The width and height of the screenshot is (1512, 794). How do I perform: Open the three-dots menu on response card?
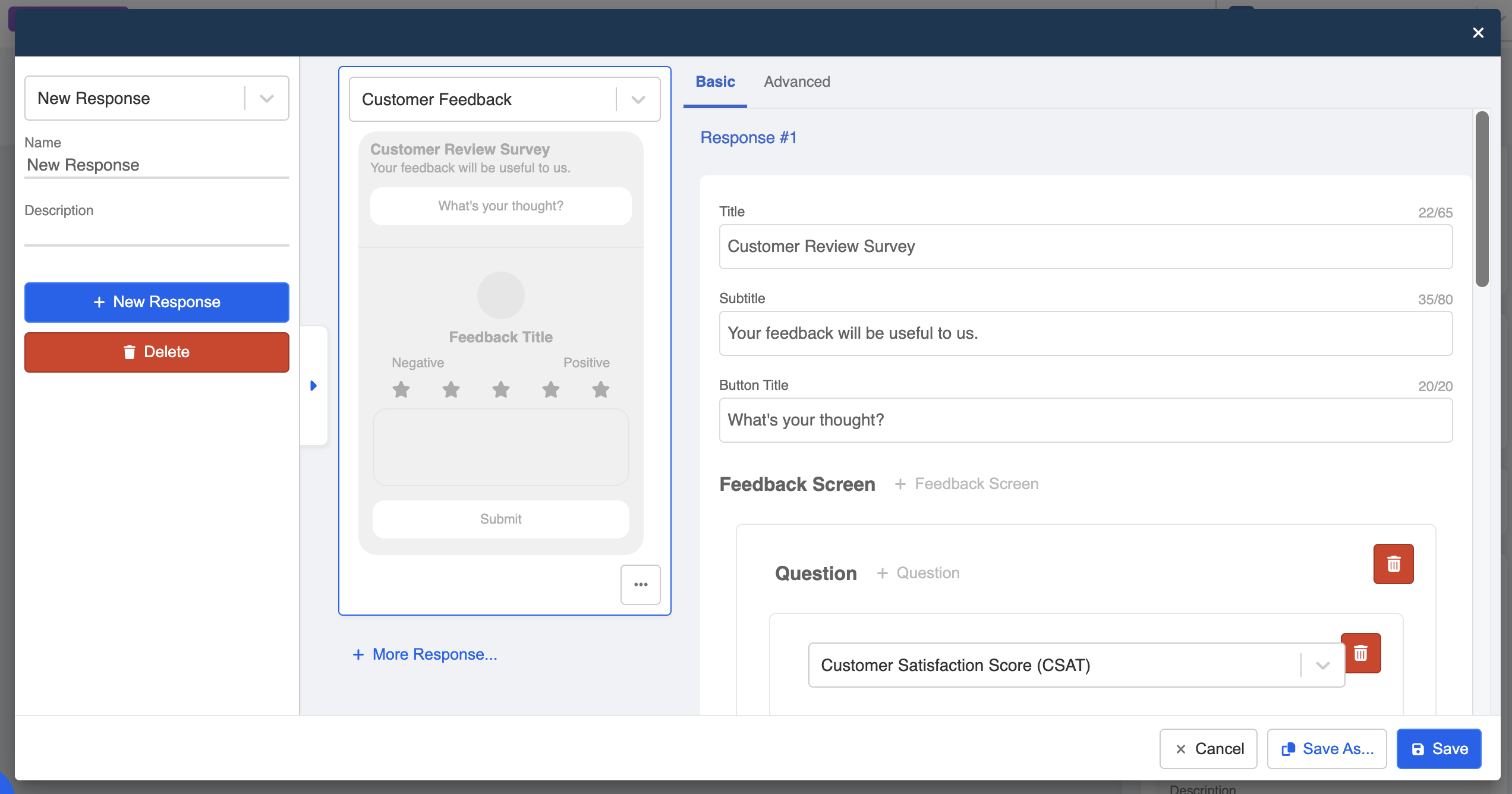tap(640, 585)
